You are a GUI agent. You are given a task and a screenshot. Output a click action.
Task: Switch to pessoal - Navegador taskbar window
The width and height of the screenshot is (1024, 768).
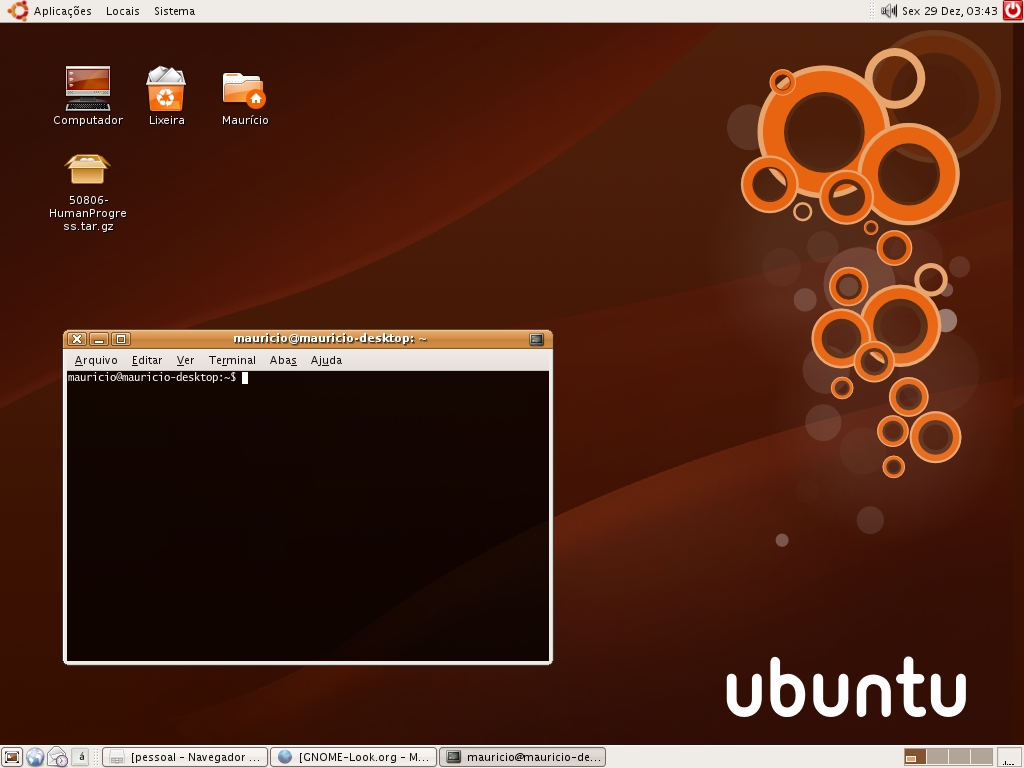pos(185,757)
